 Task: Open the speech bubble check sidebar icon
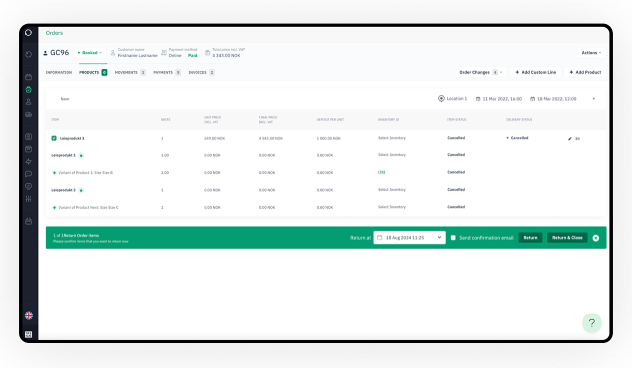(x=29, y=186)
